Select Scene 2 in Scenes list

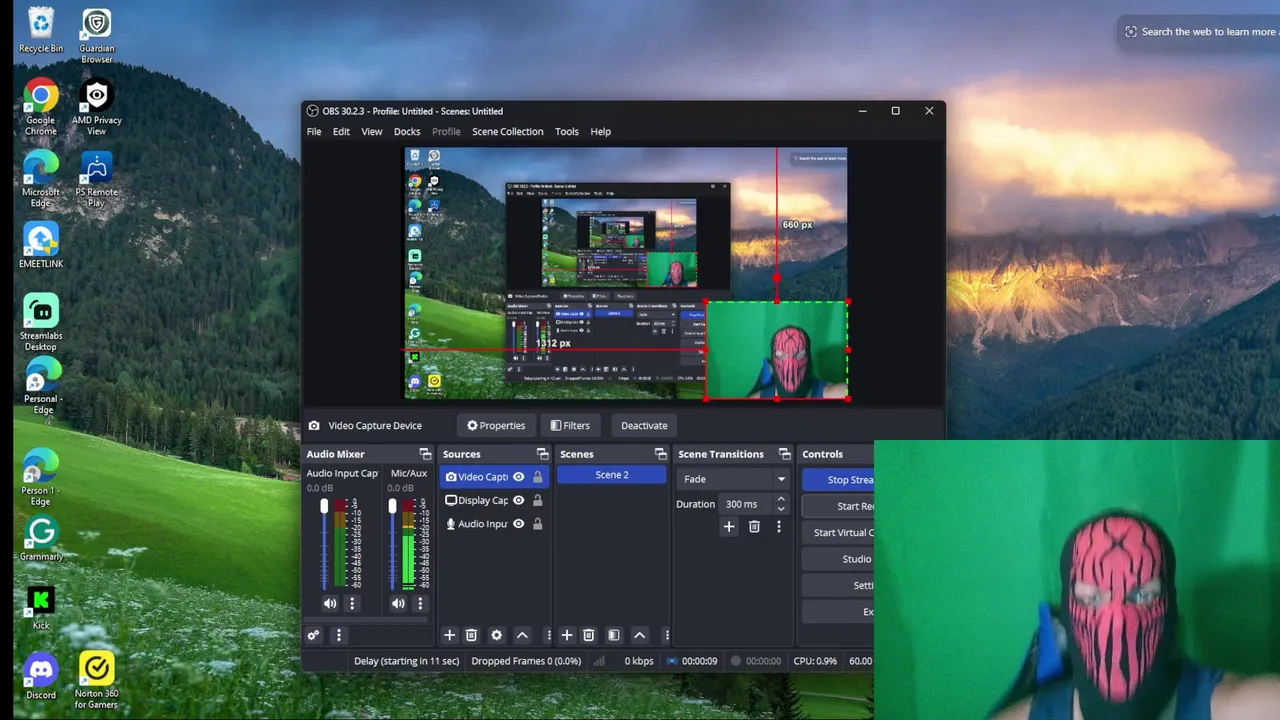612,475
